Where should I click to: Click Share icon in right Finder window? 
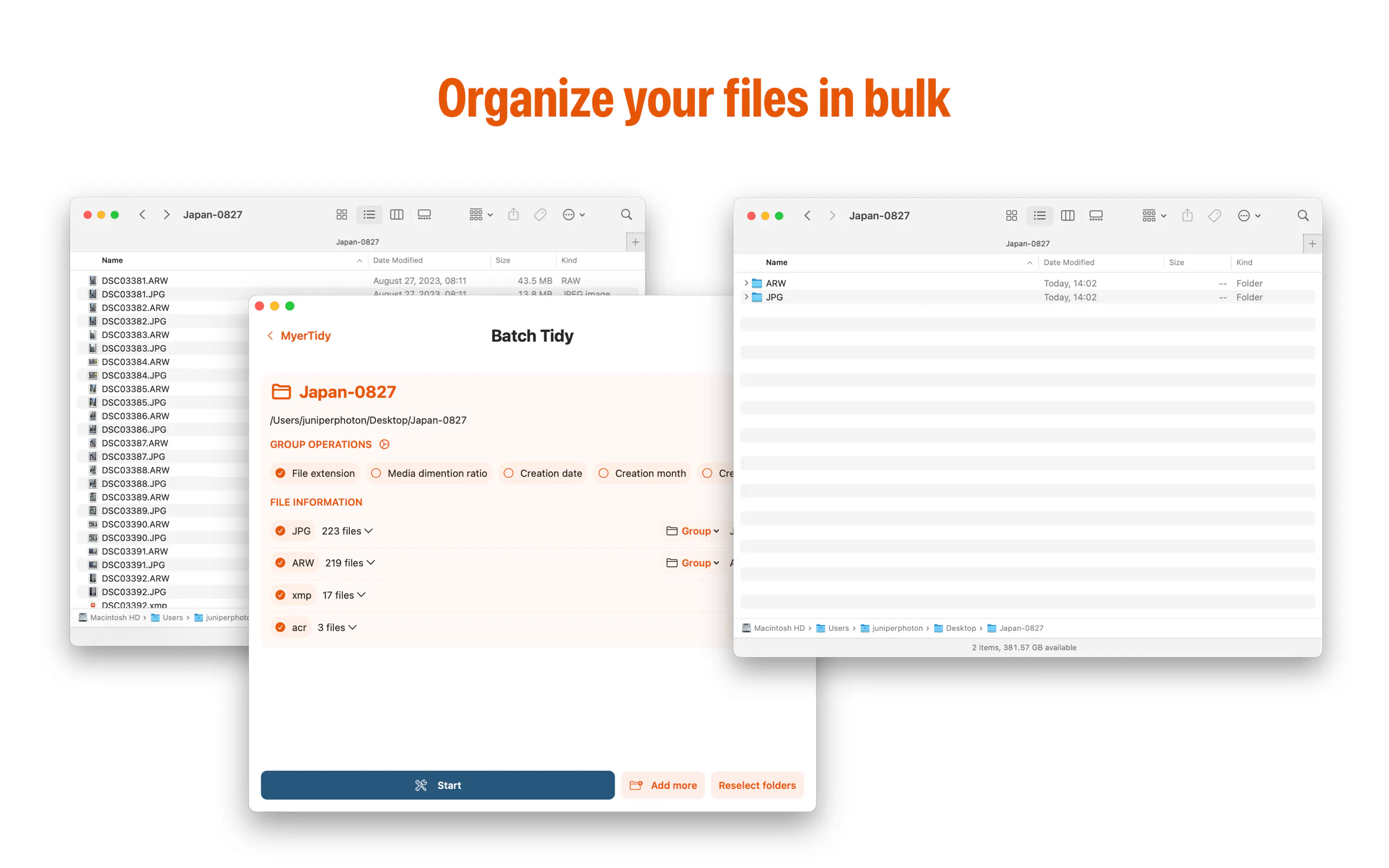tap(1188, 216)
